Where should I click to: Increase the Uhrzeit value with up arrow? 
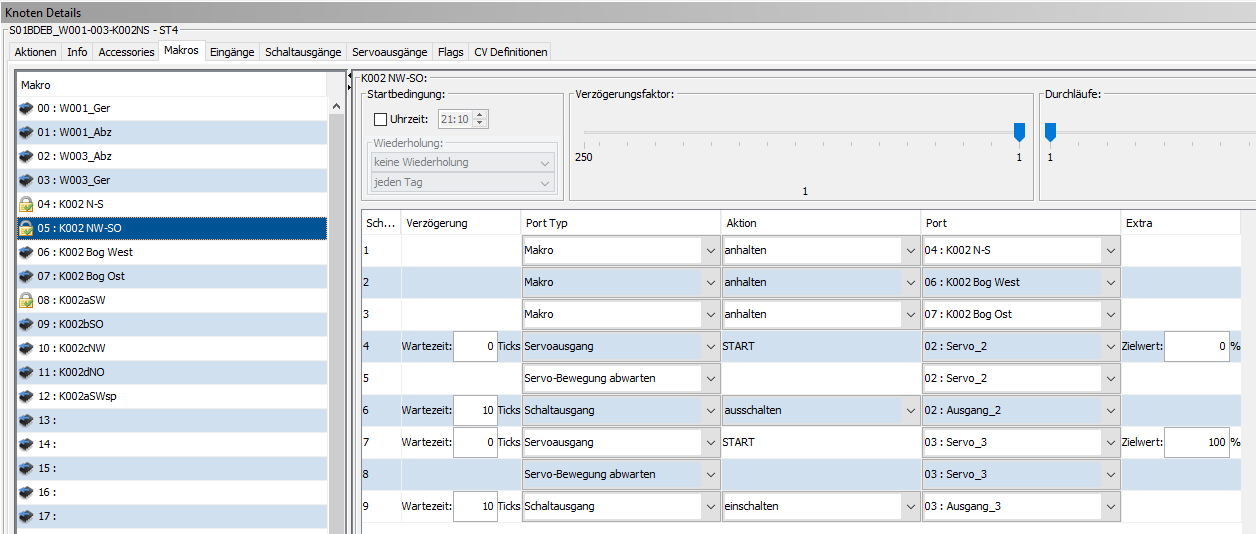[480, 114]
